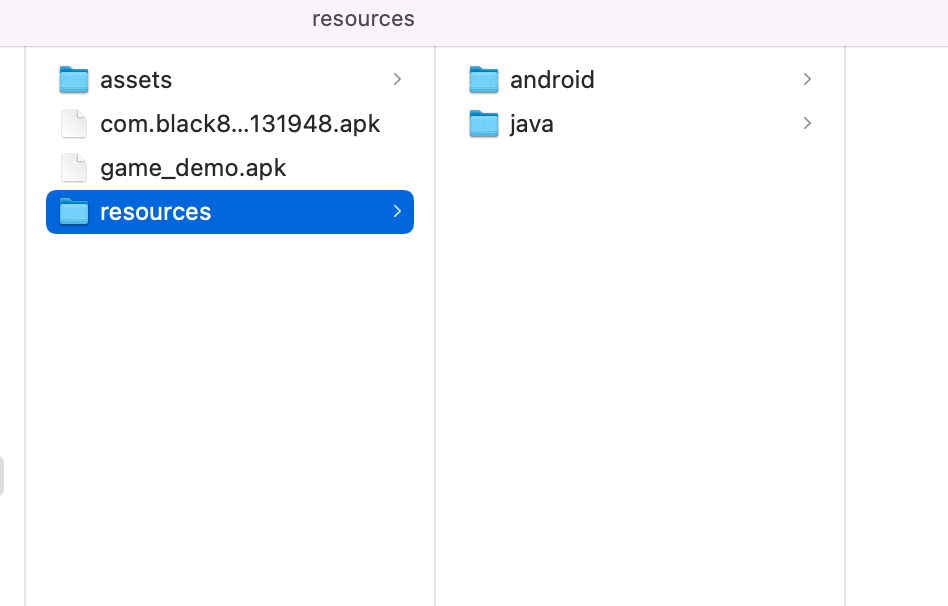Image resolution: width=948 pixels, height=606 pixels.
Task: Select the resources folder label
Action: pos(155,212)
